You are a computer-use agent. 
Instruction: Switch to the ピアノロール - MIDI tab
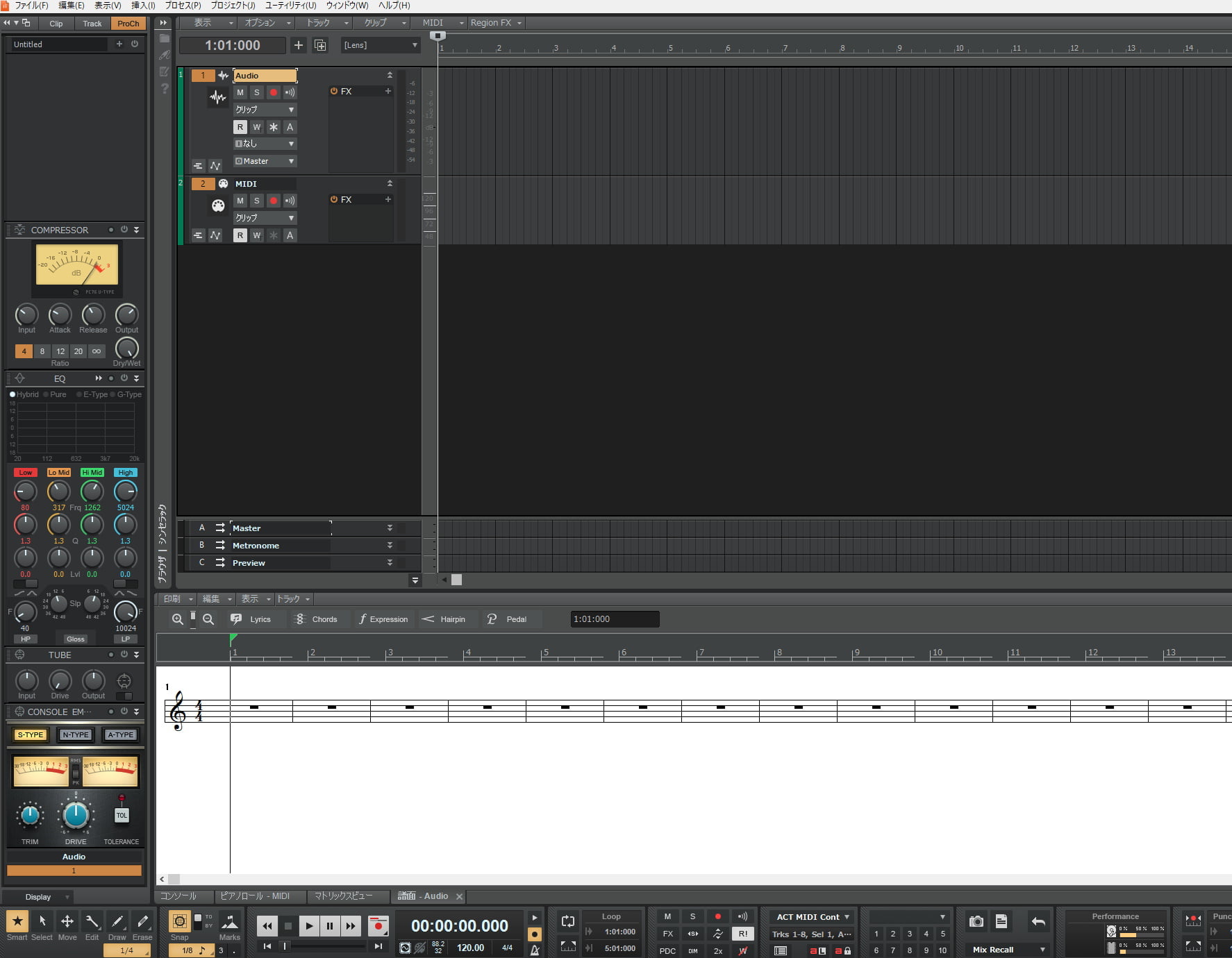point(254,896)
